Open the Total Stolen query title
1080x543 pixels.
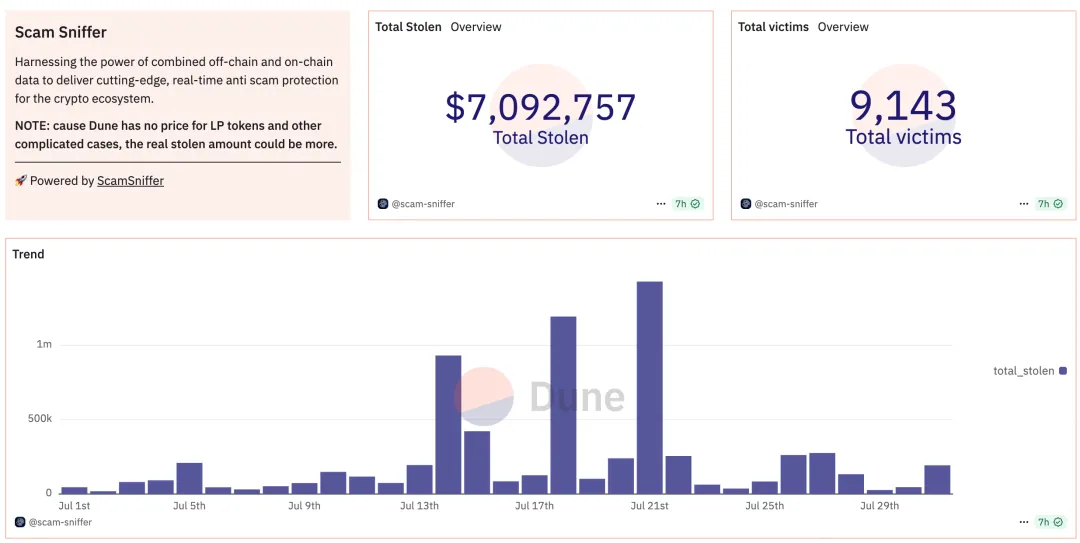pos(408,27)
